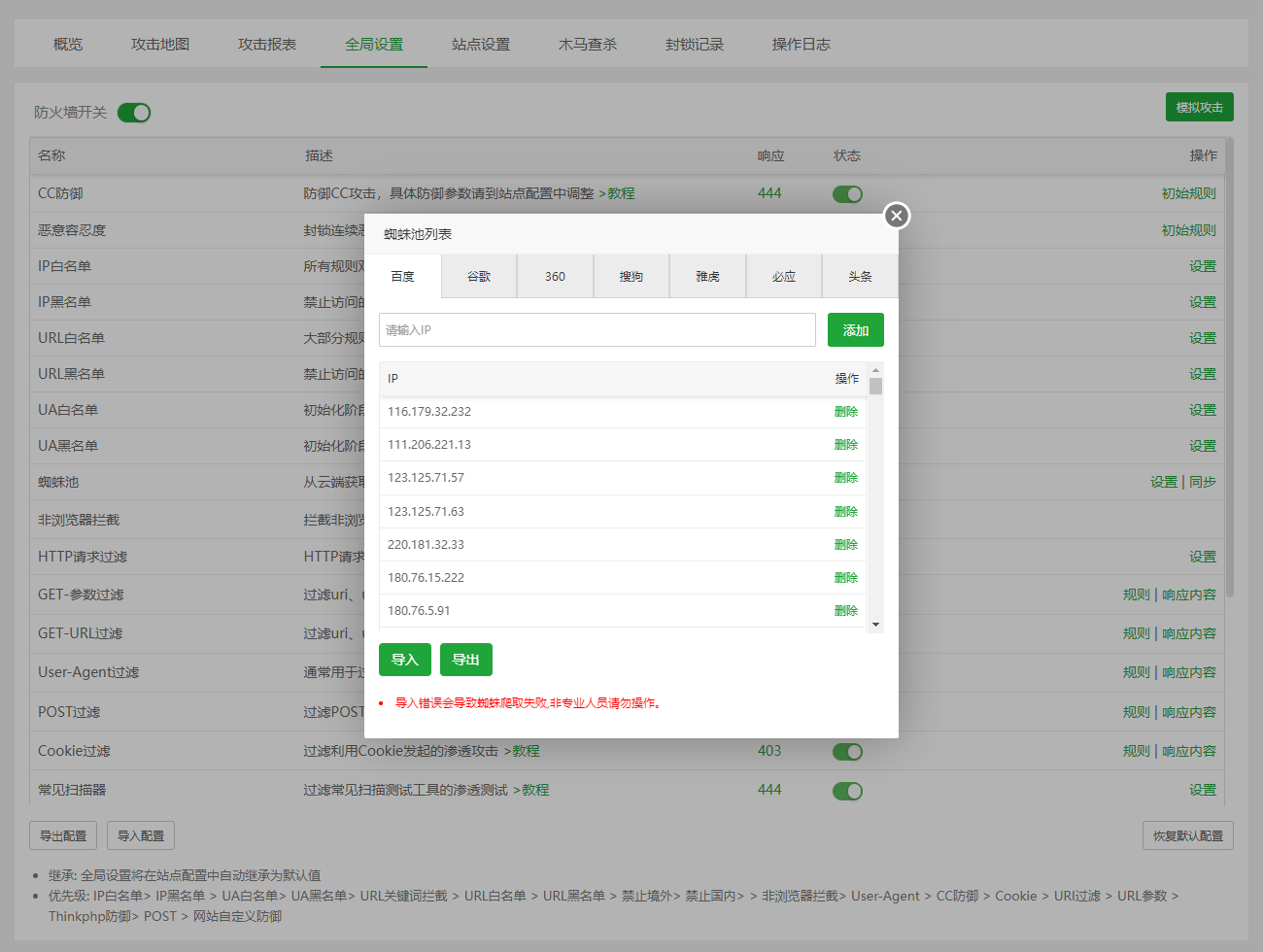
Task: Close the 蜘蛛池列表 dialog
Action: [897, 216]
